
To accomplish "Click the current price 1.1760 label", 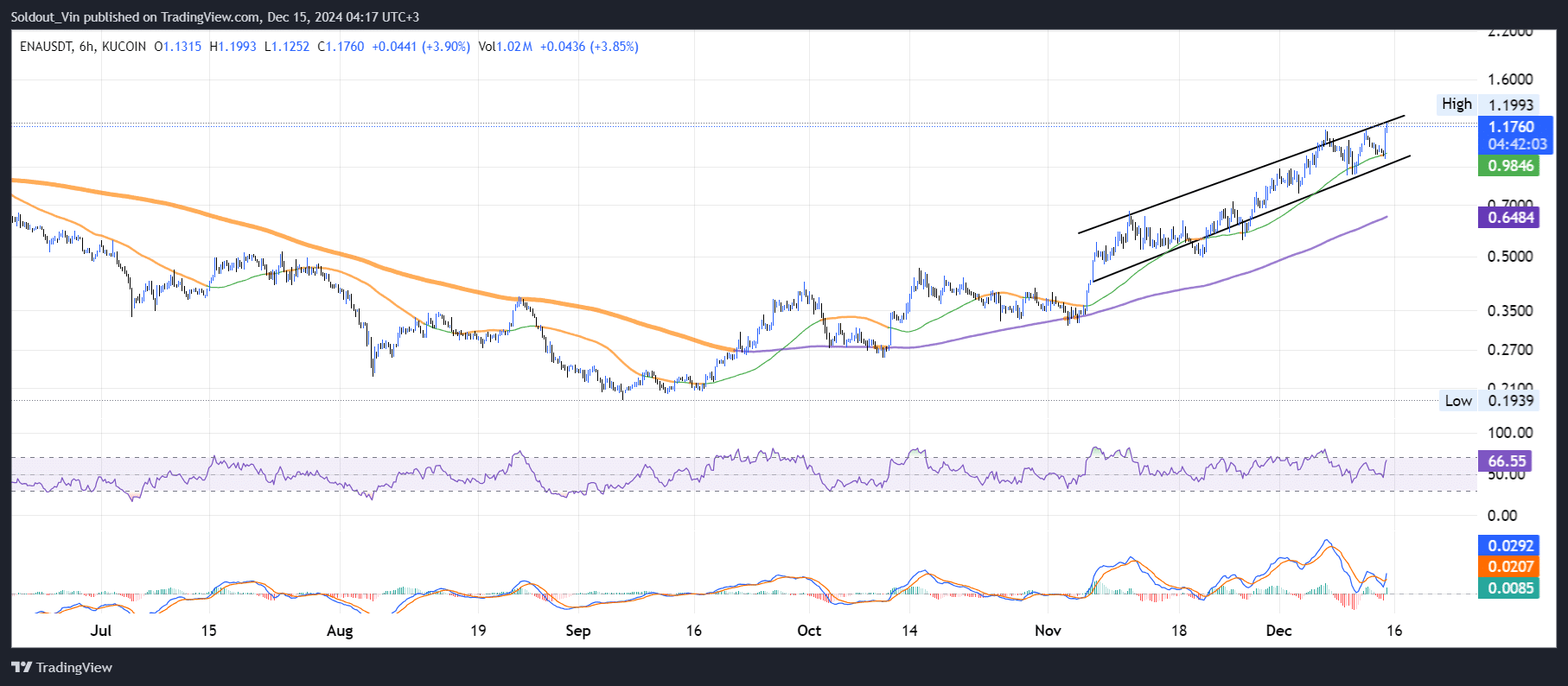I will click(1511, 127).
